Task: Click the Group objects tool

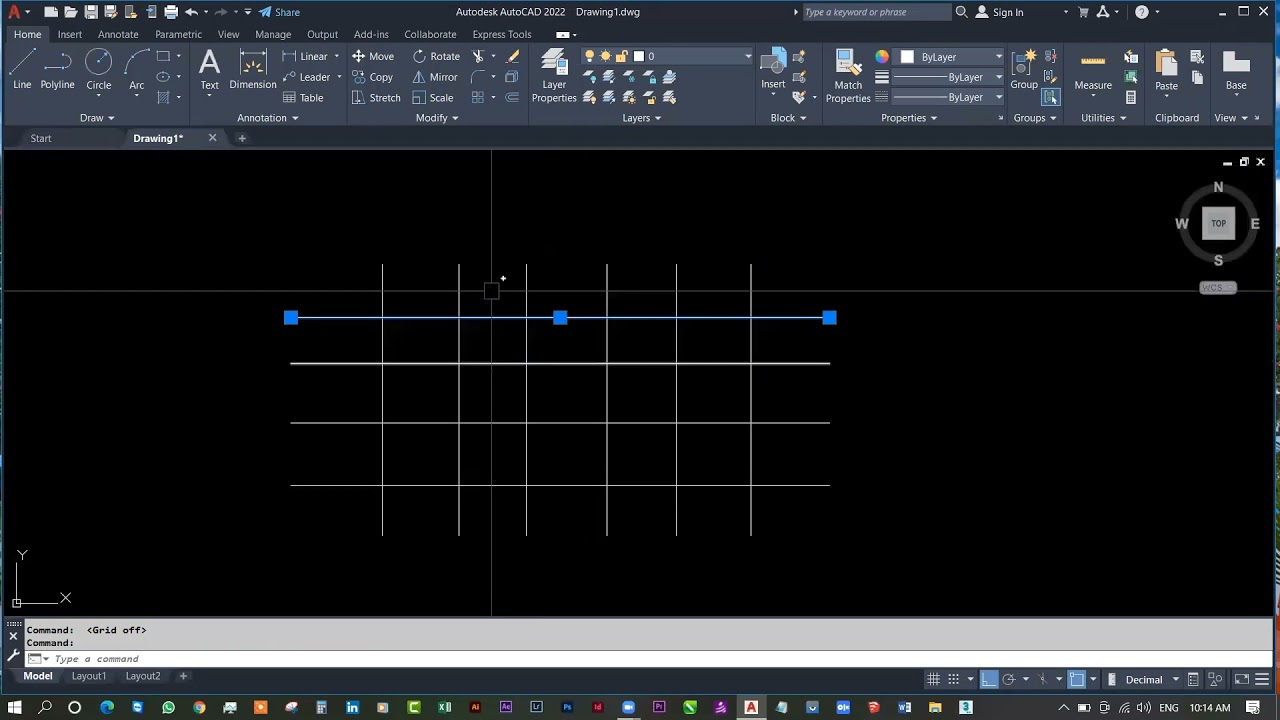Action: click(1024, 70)
